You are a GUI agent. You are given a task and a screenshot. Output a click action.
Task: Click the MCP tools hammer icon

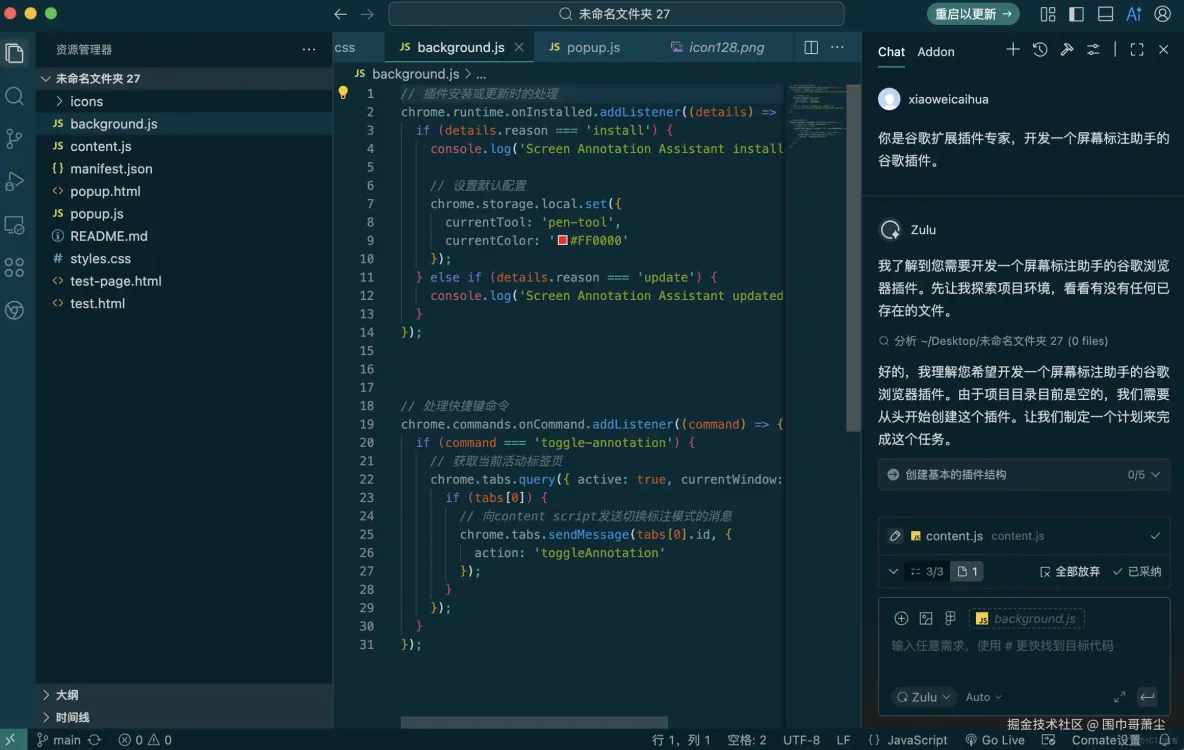coord(1066,50)
